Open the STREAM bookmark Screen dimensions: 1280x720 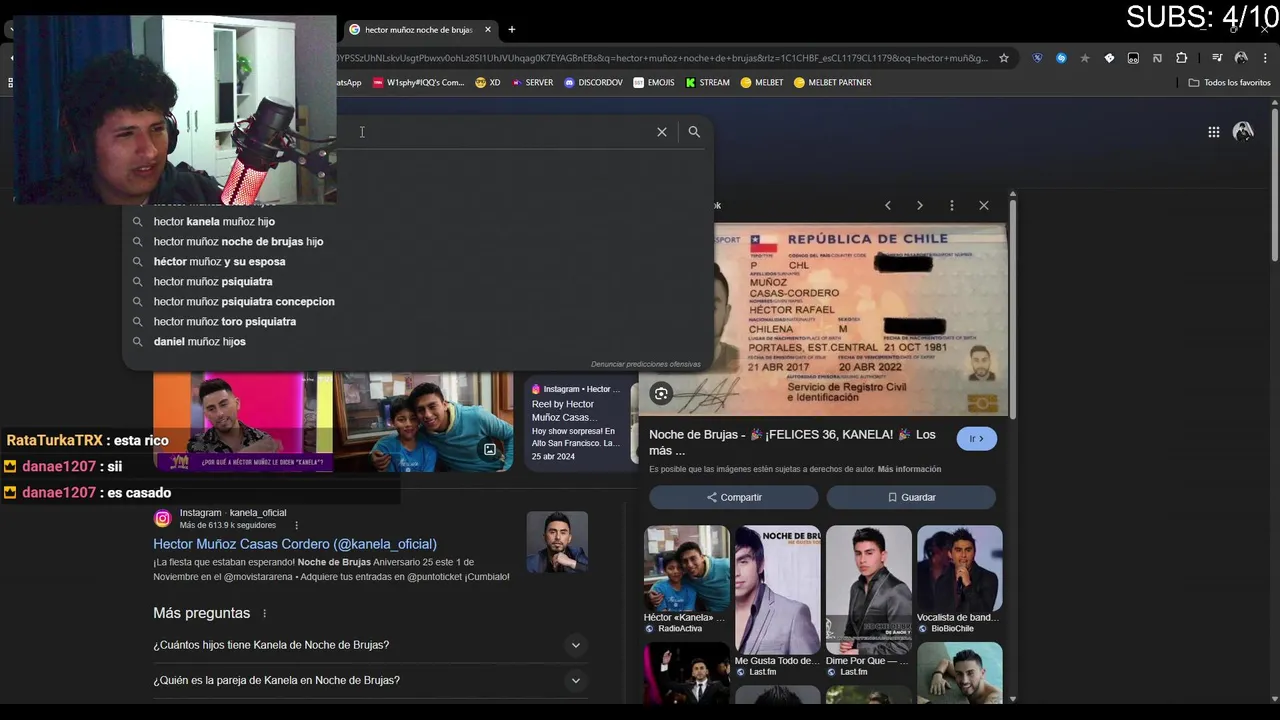(x=707, y=83)
